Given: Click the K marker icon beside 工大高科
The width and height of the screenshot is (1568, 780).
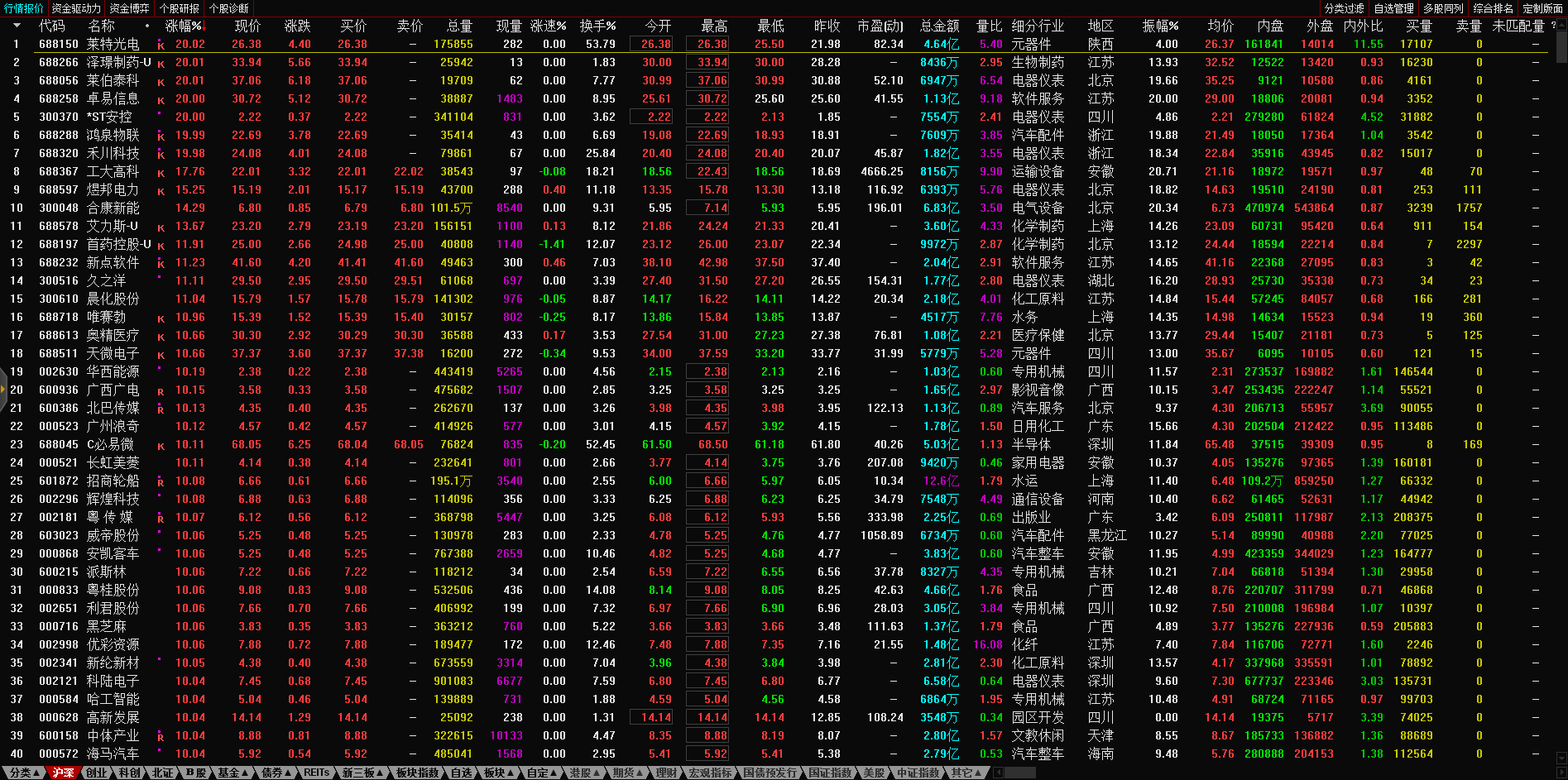Looking at the screenshot, I should 161,172.
